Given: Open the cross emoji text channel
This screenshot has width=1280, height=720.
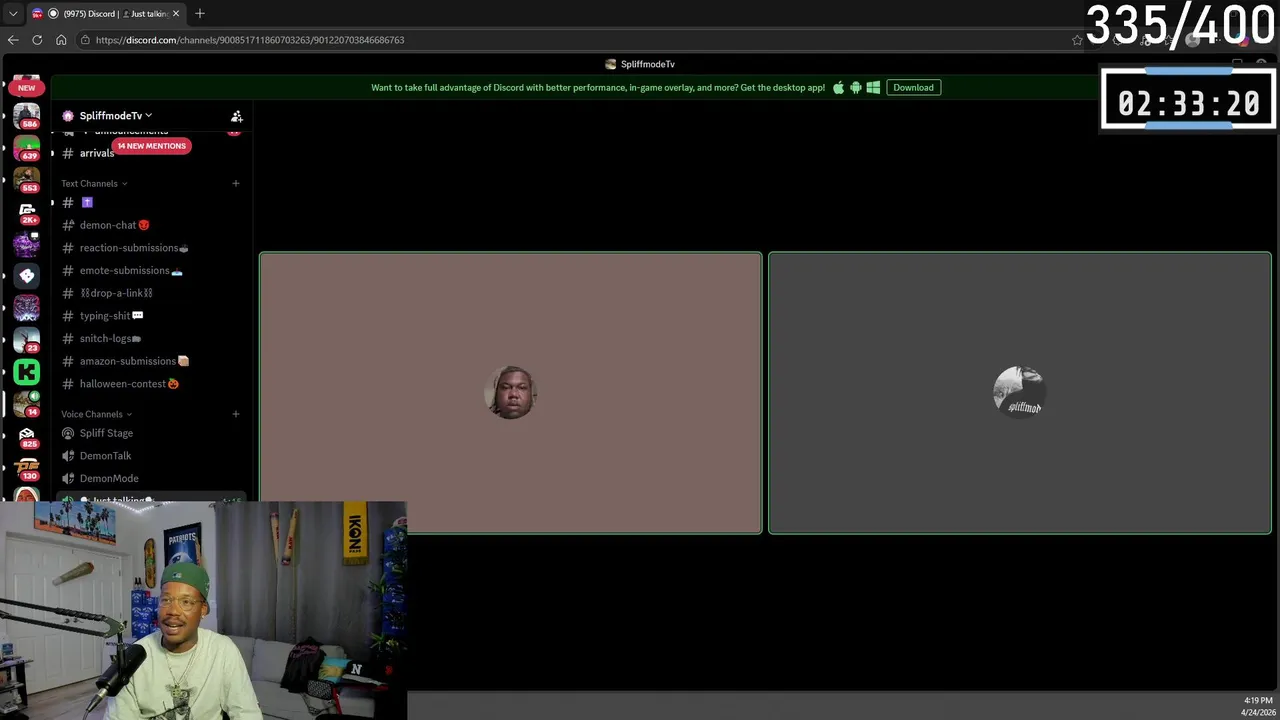Looking at the screenshot, I should [150, 202].
